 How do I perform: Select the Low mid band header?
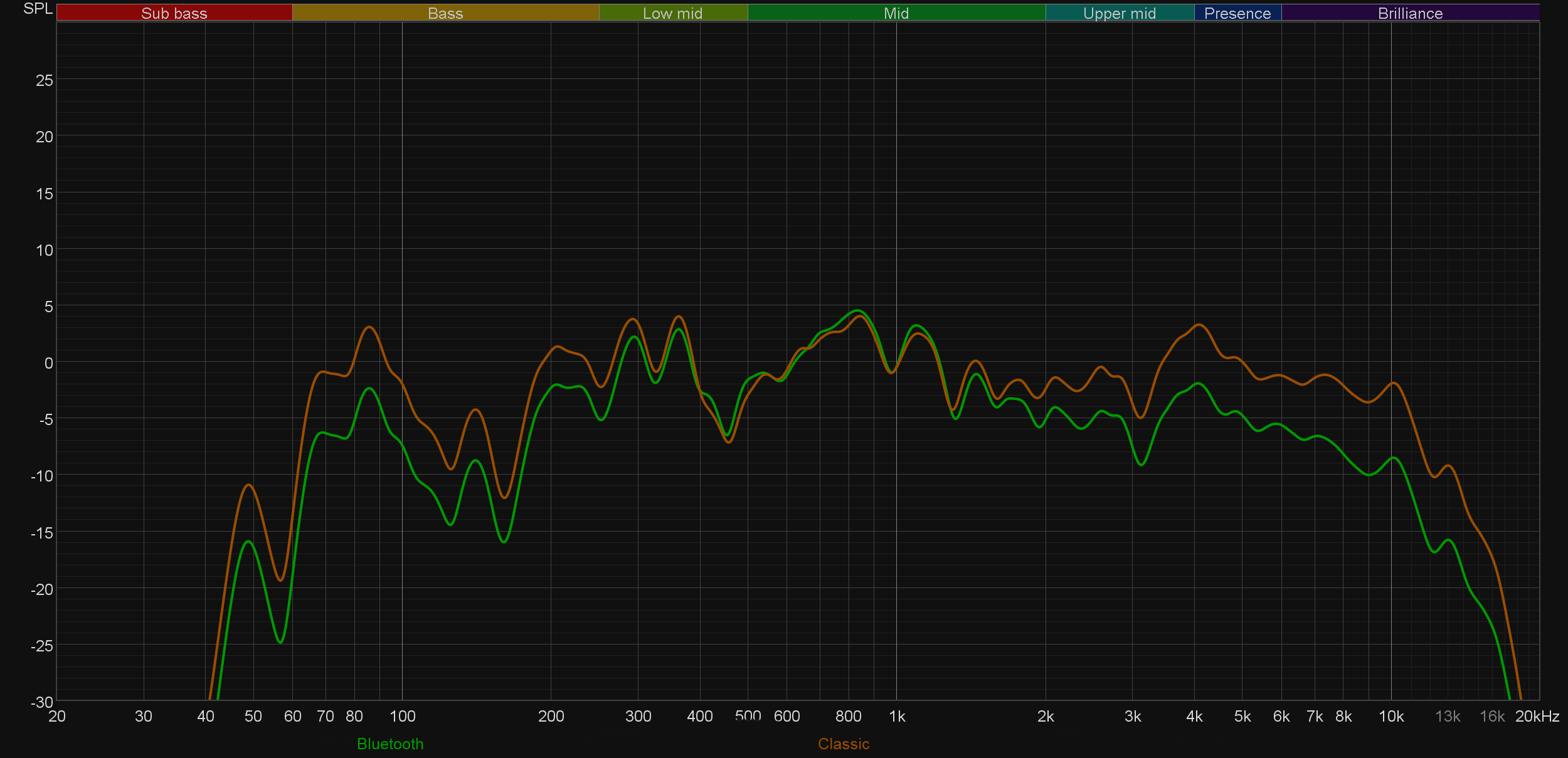click(672, 13)
